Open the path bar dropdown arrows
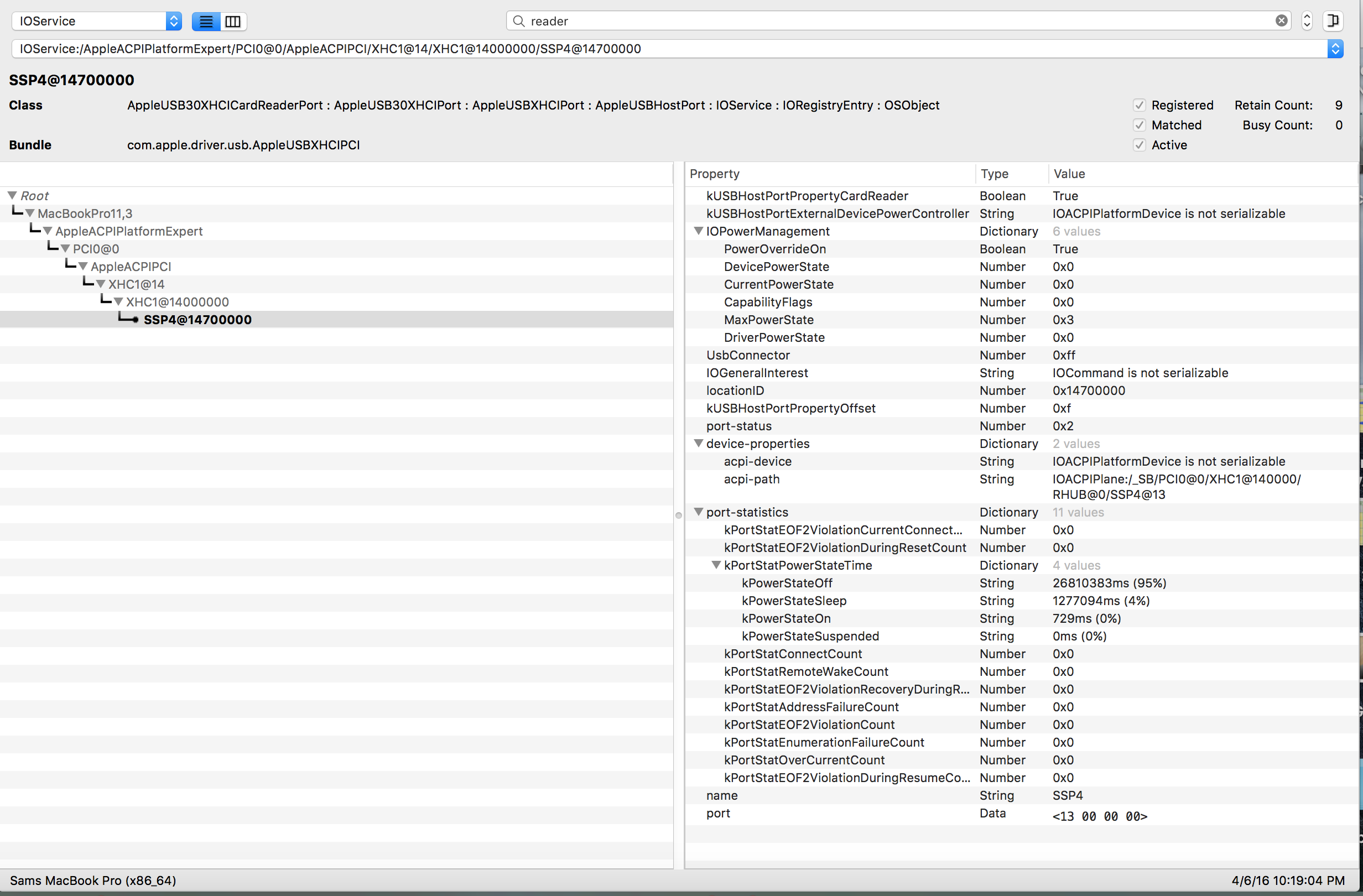The height and width of the screenshot is (896, 1363). tap(1335, 49)
